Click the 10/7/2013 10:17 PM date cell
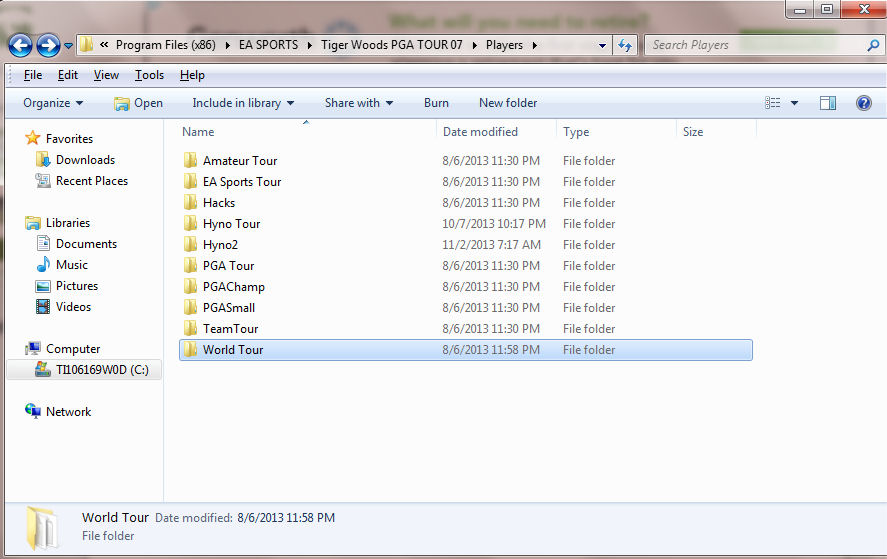Screen dimensions: 887x559 494,223
